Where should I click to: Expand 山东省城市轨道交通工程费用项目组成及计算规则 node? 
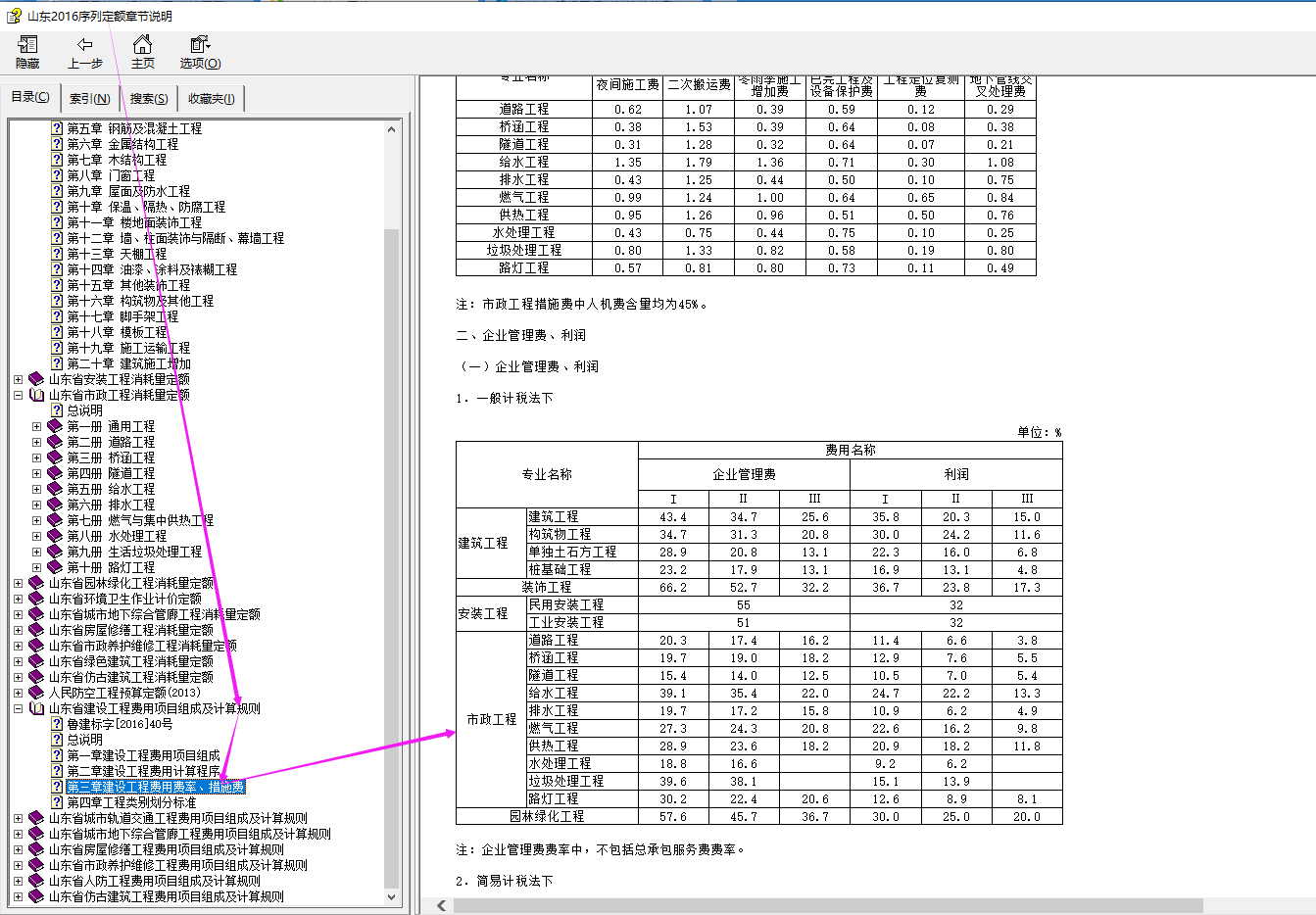[18, 818]
